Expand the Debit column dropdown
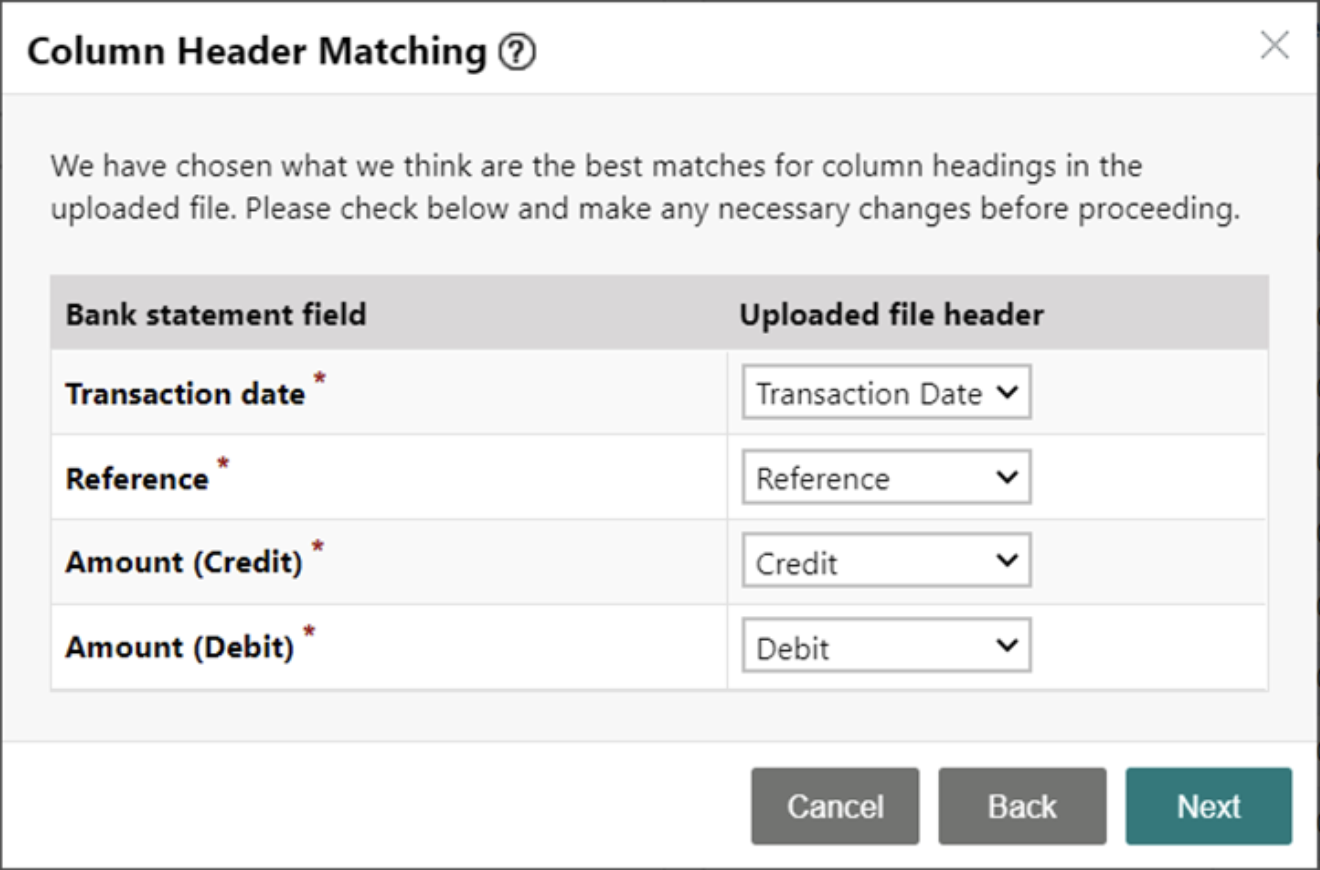 (886, 646)
